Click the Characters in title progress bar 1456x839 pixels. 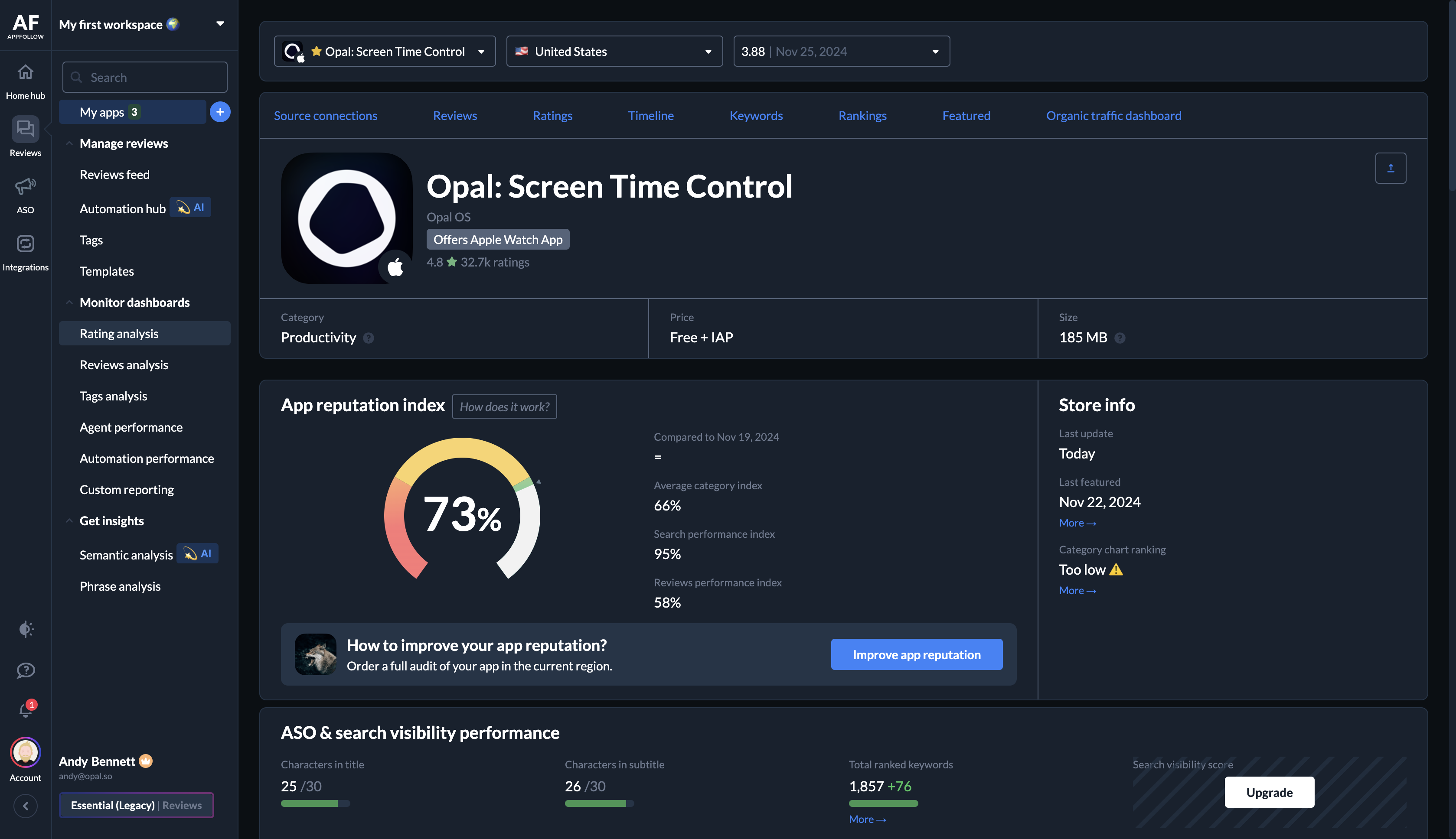pyautogui.click(x=315, y=803)
